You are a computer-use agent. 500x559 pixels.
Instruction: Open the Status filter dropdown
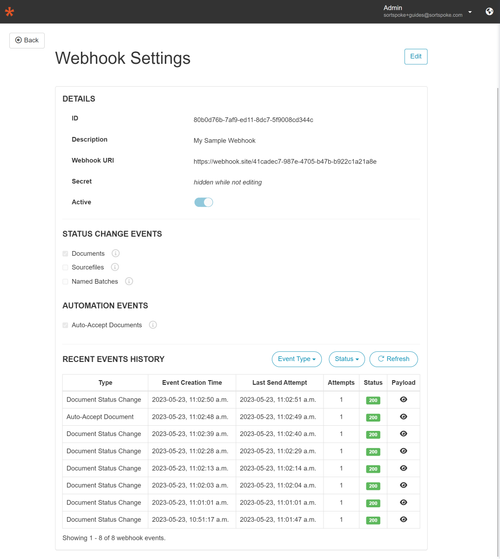(x=347, y=359)
